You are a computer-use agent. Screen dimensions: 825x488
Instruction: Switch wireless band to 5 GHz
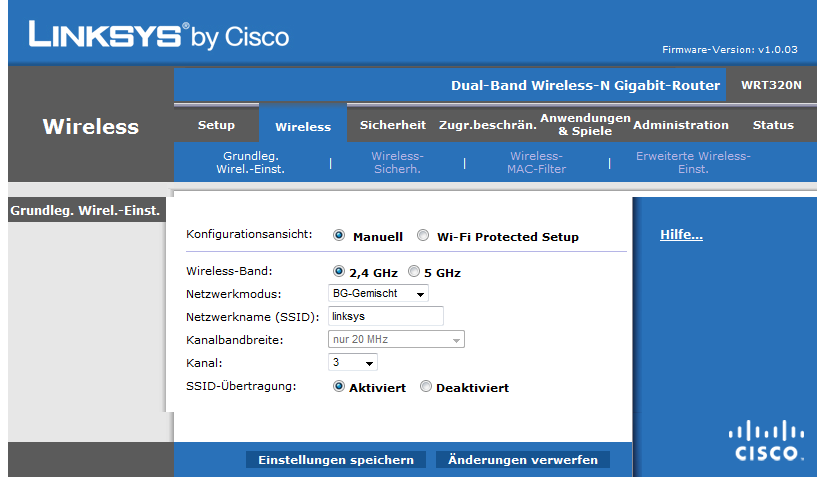point(414,271)
